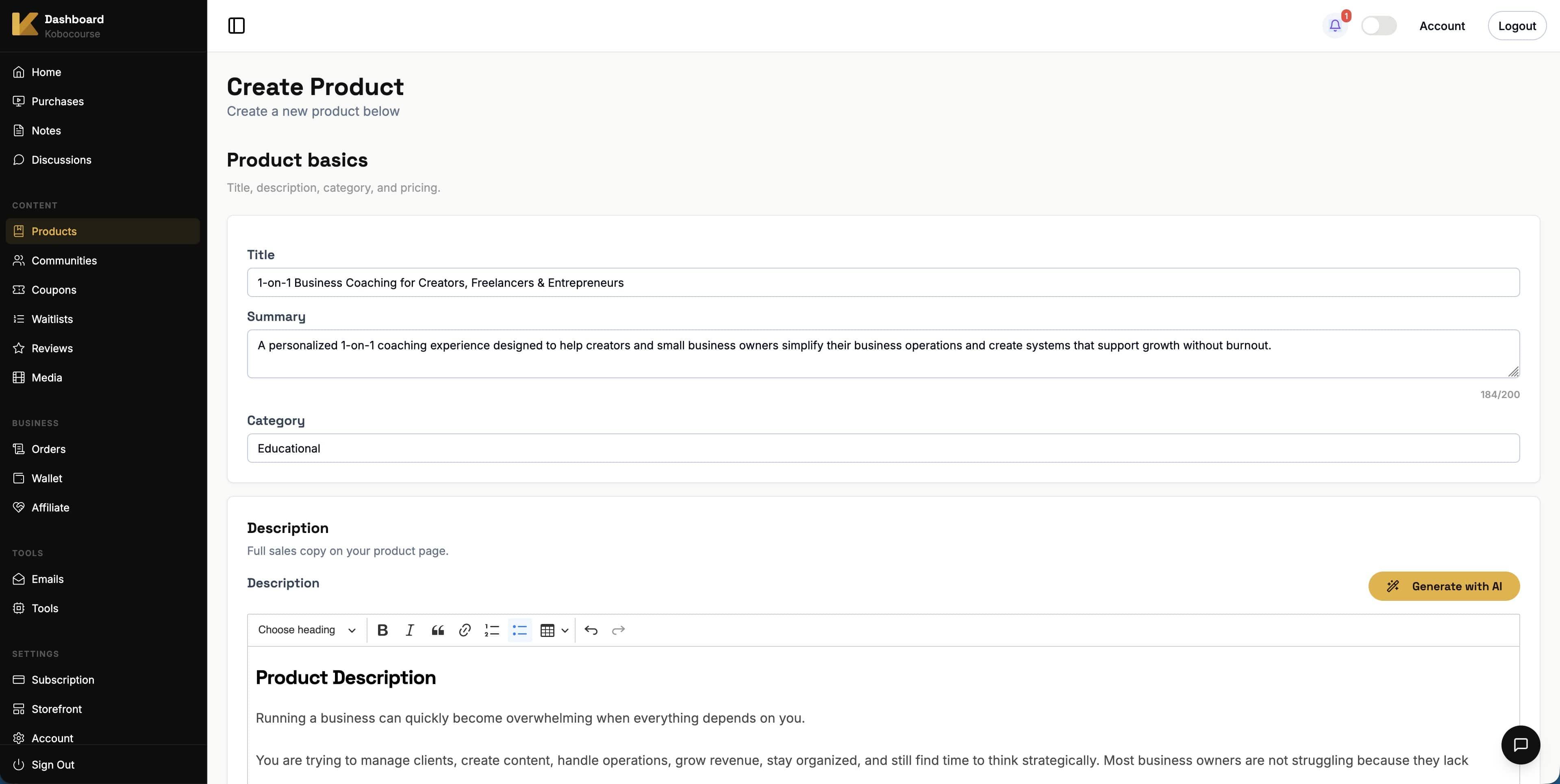Click the Logout button
Screen dimensions: 1560x784
tap(1517, 26)
